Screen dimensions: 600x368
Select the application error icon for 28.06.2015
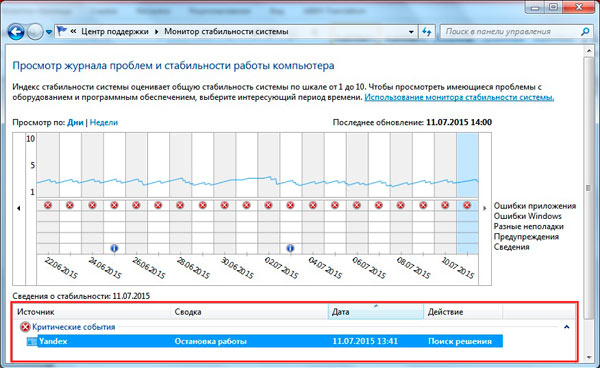[180, 205]
